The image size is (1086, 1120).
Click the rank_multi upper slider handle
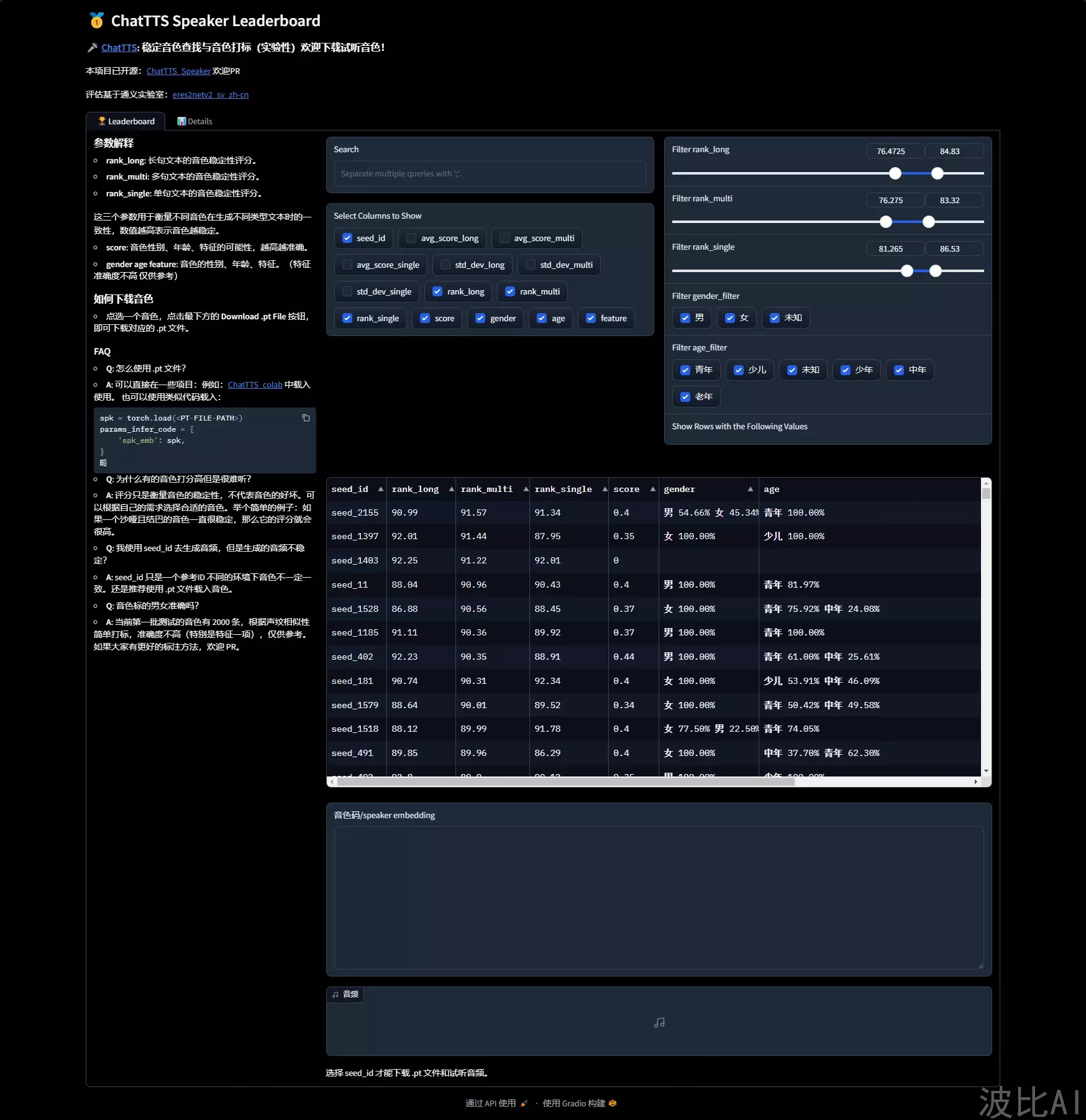(929, 222)
